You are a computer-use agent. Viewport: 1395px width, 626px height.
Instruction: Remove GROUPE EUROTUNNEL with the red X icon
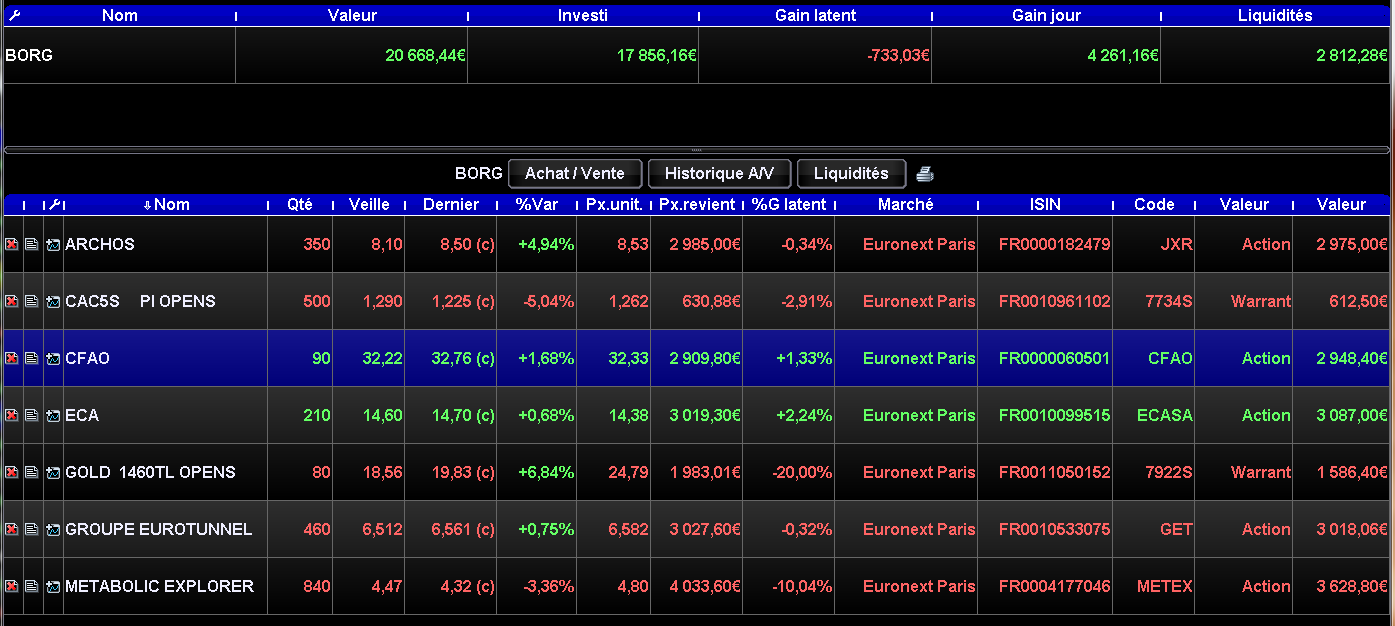click(x=12, y=530)
